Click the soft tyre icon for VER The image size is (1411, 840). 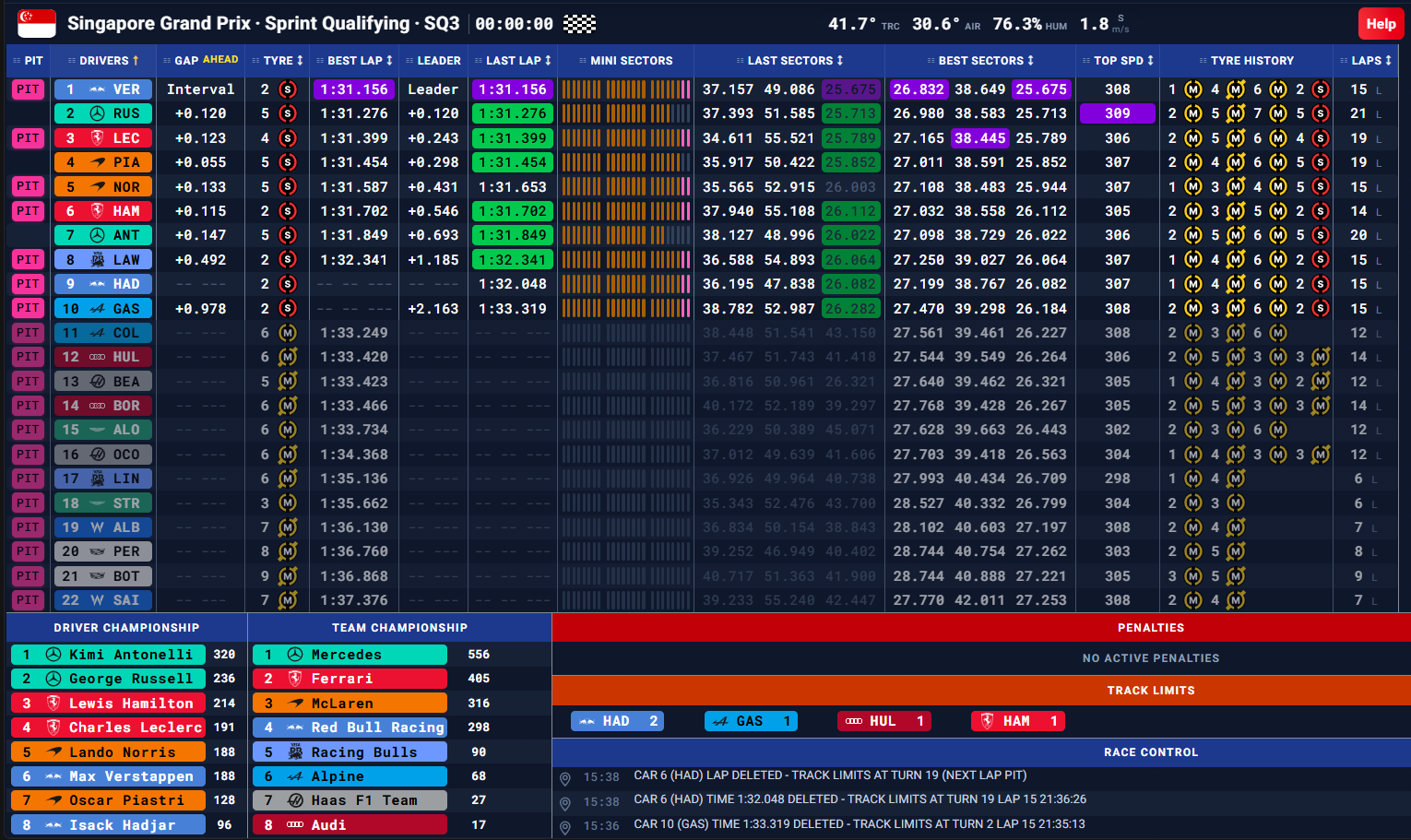(288, 89)
